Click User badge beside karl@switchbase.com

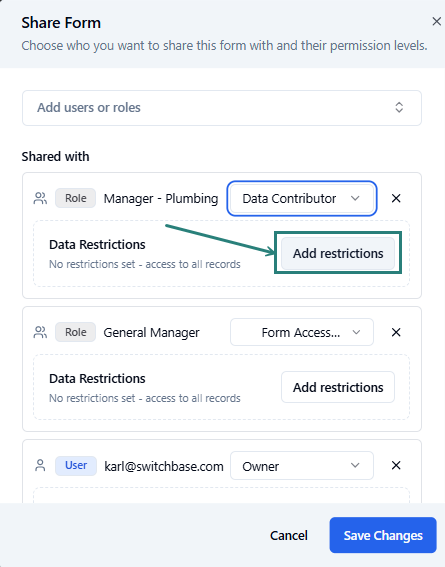[x=76, y=465]
